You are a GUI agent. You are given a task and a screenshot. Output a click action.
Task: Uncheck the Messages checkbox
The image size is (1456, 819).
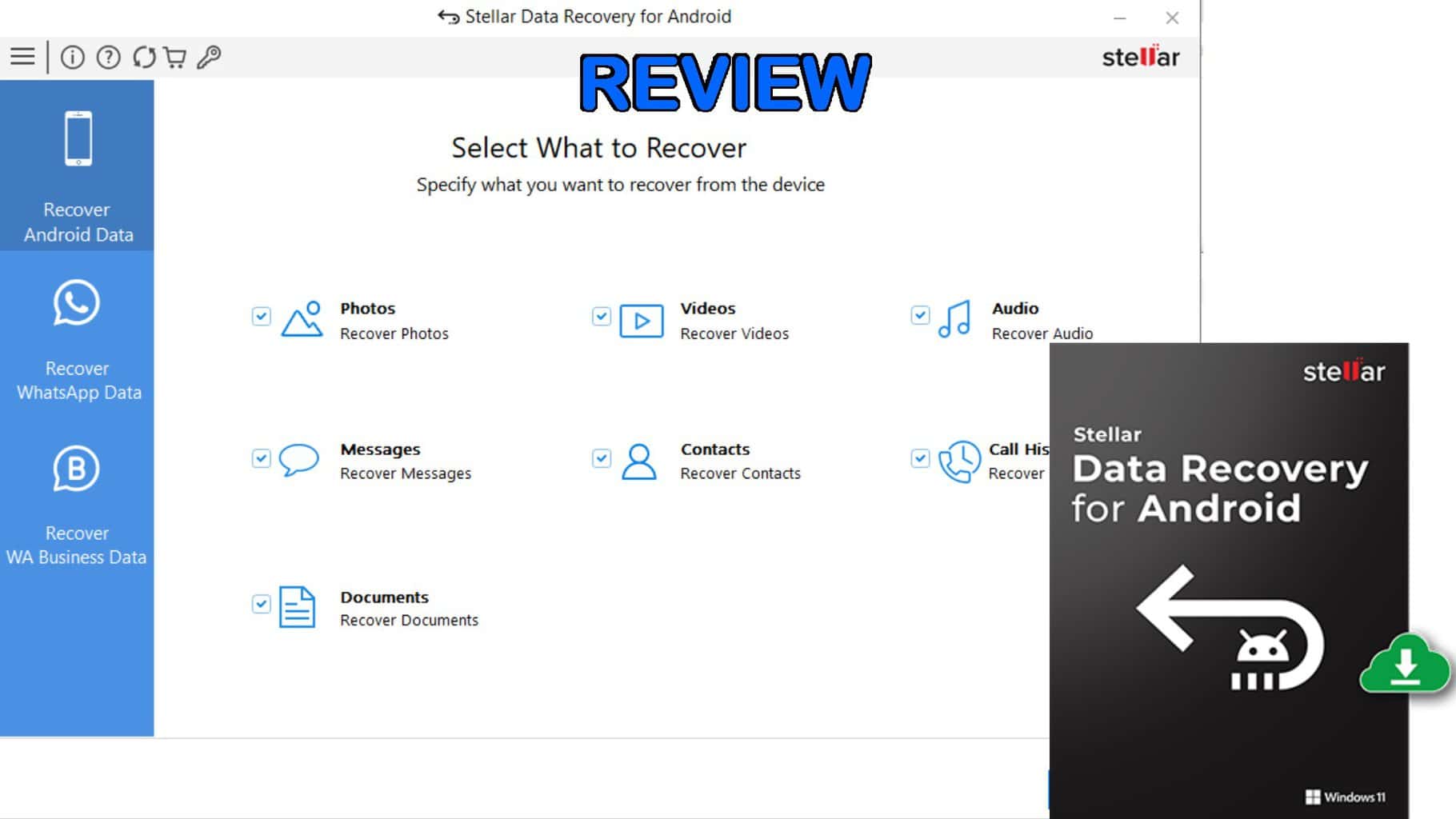[262, 458]
